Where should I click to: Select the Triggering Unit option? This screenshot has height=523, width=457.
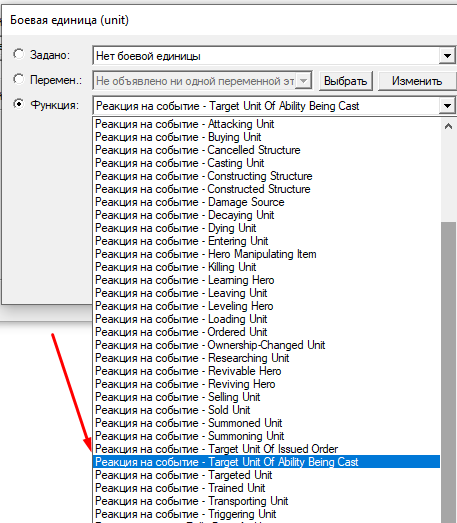[x=266, y=514]
